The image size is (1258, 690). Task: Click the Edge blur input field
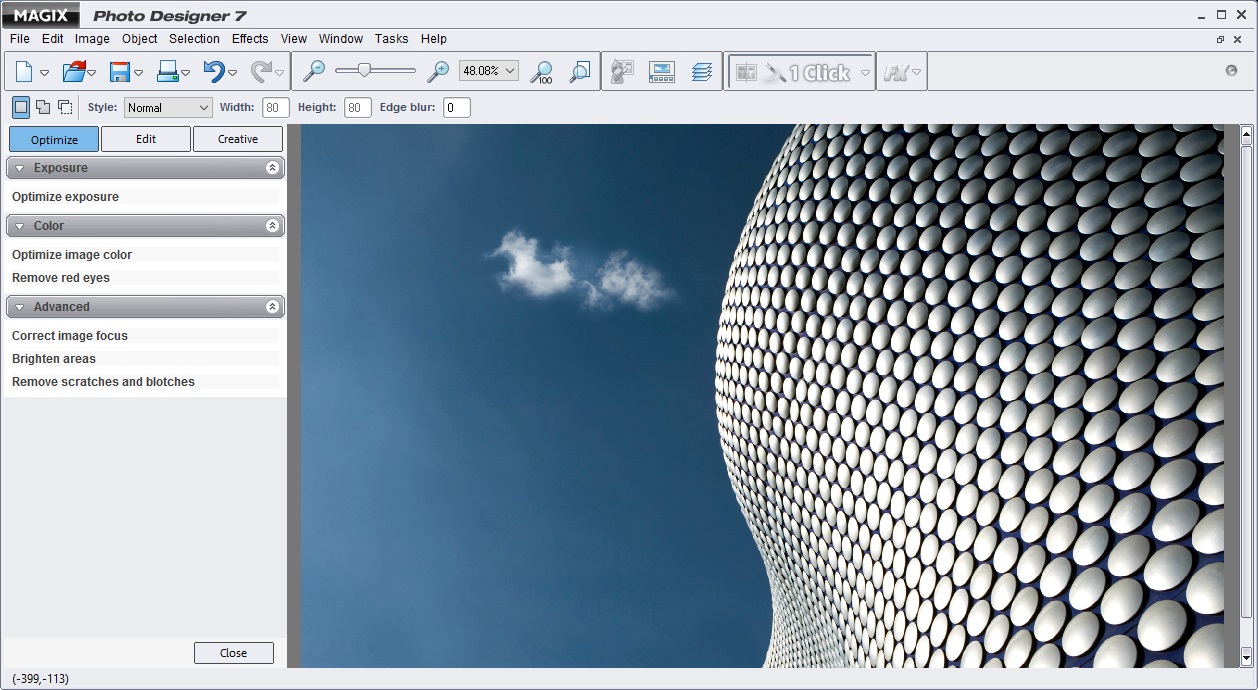tap(457, 107)
